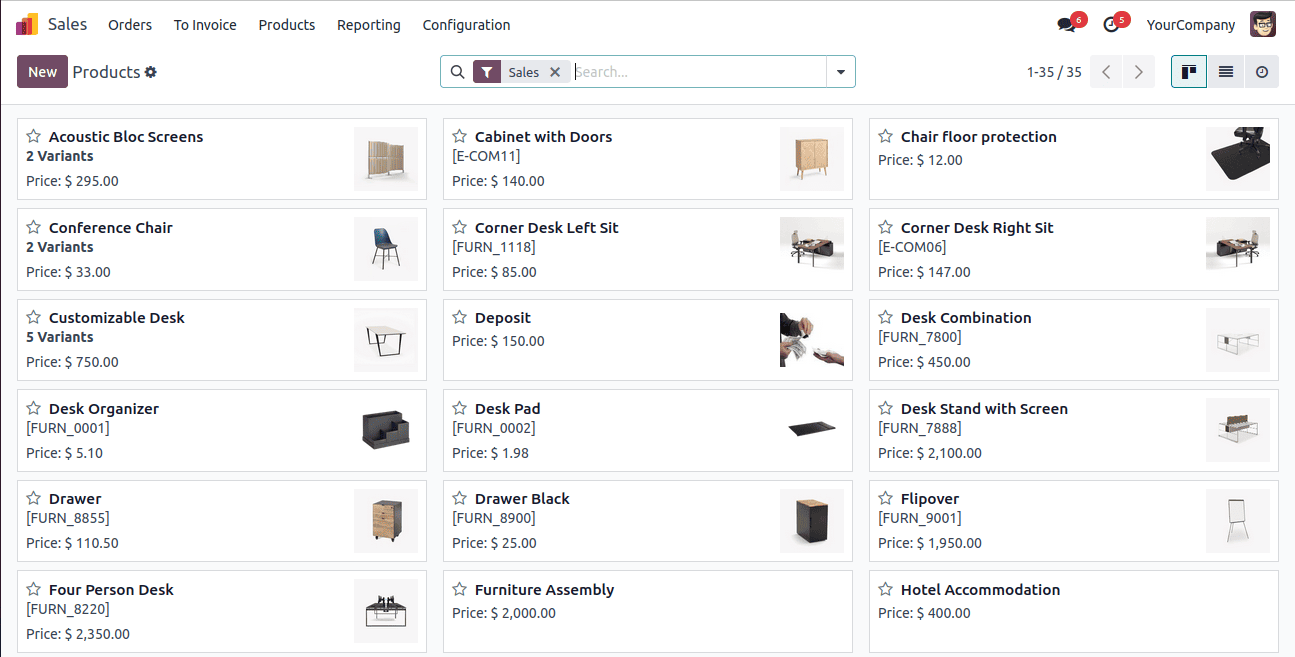Select the kanban view icon
This screenshot has height=657, width=1295.
tap(1189, 72)
